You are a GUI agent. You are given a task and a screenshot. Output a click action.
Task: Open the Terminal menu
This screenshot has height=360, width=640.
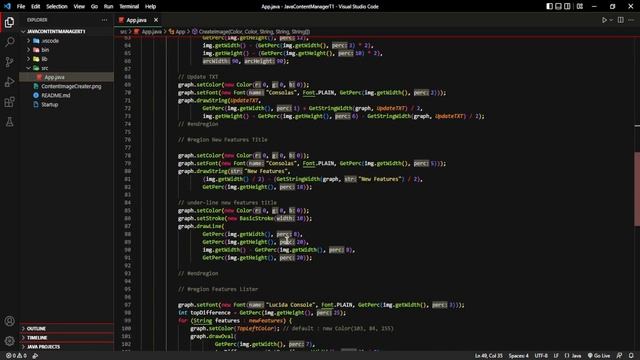click(x=129, y=7)
